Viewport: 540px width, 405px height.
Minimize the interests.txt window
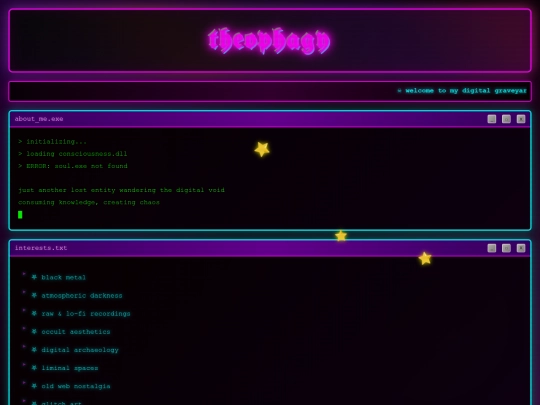[491, 248]
